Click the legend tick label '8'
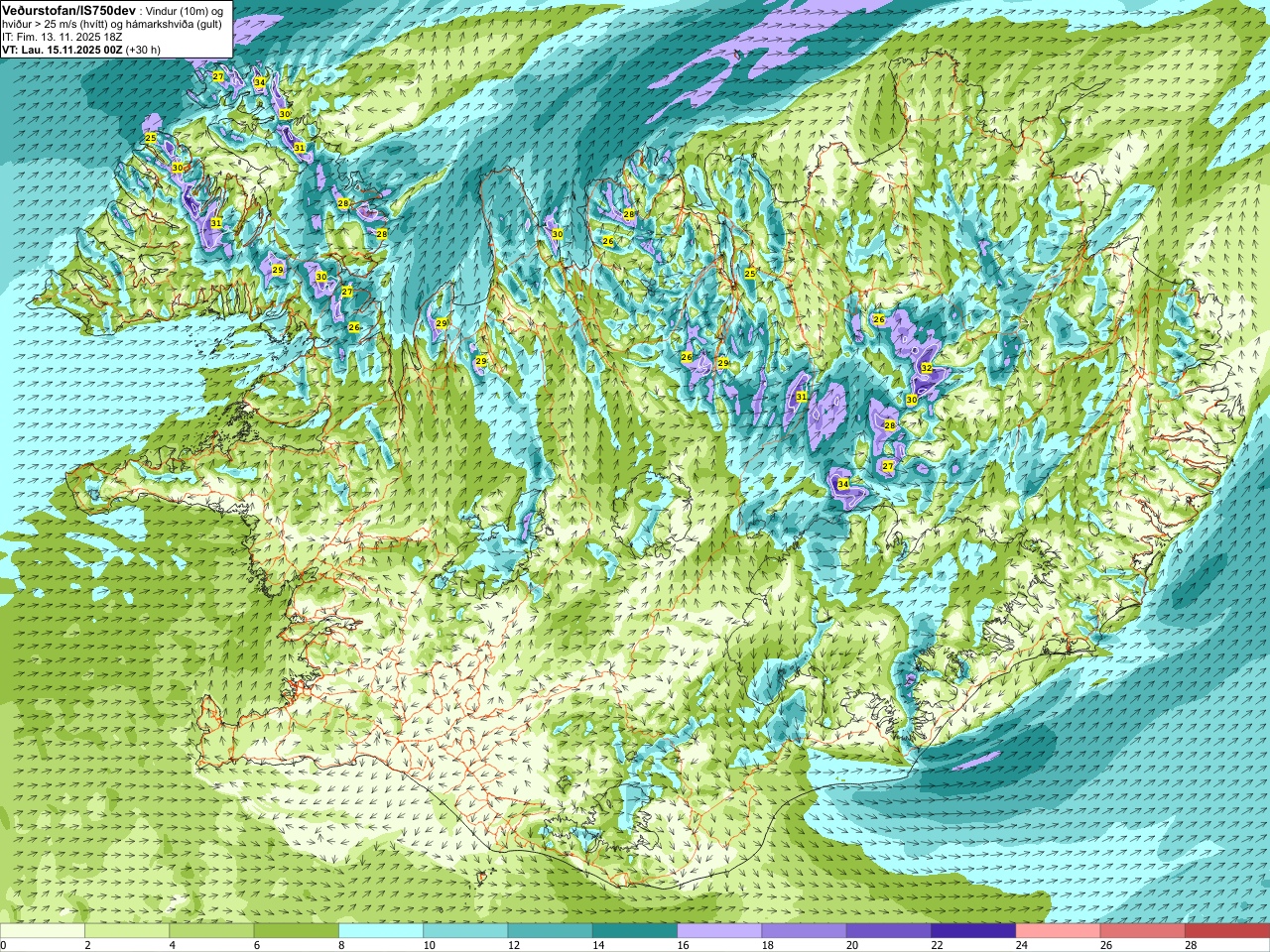Screen dimensions: 1270x952 (x=342, y=945)
